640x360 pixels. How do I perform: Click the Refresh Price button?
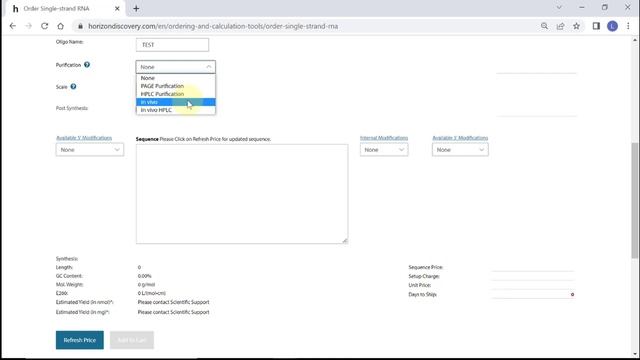[80, 340]
